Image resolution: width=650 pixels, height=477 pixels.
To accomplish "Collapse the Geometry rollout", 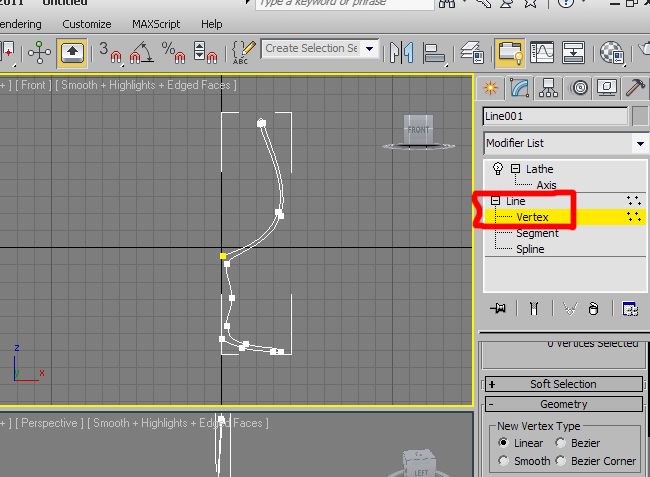I will [x=563, y=404].
